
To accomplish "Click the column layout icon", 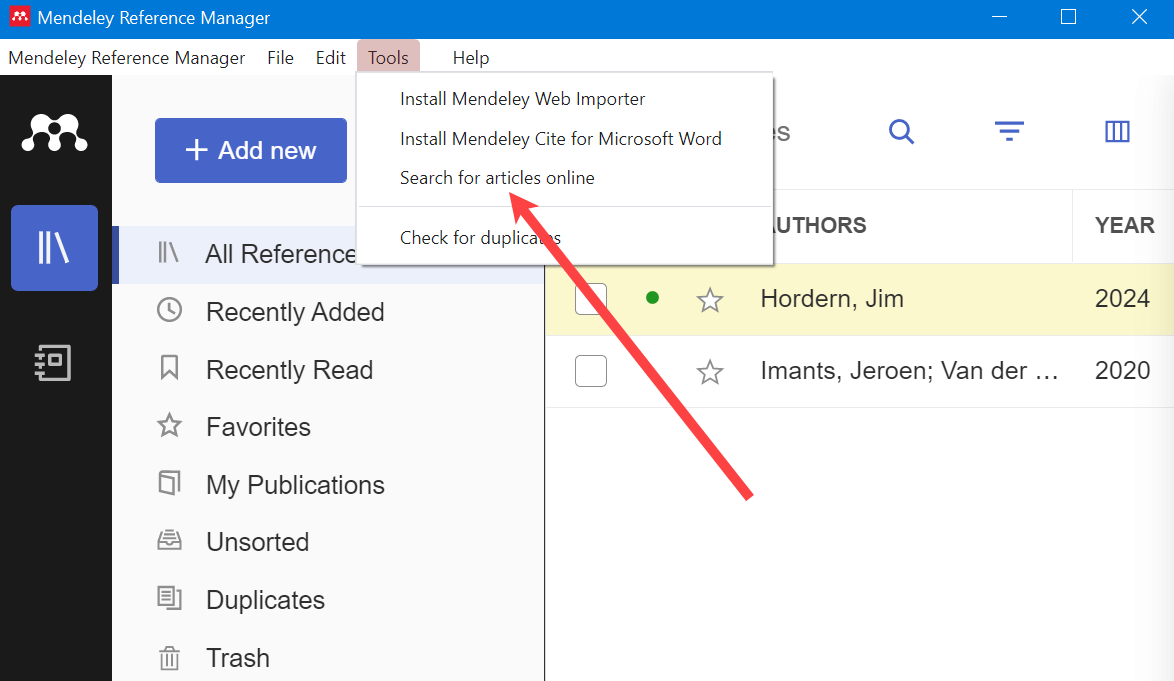I will tap(1117, 131).
